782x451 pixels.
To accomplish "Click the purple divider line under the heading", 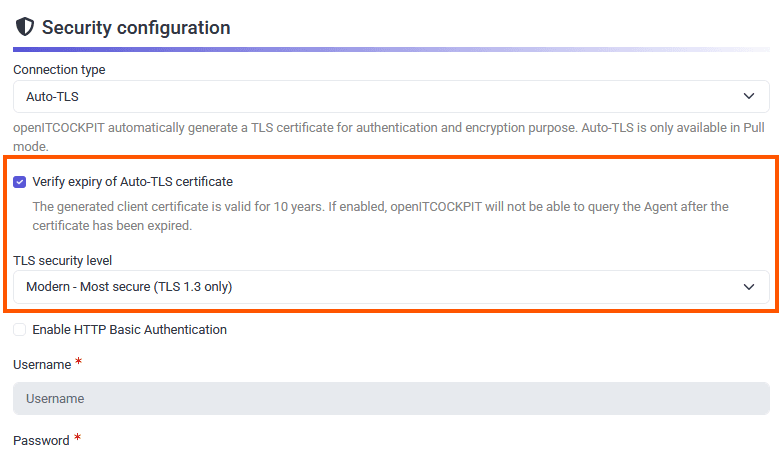I will (300, 49).
